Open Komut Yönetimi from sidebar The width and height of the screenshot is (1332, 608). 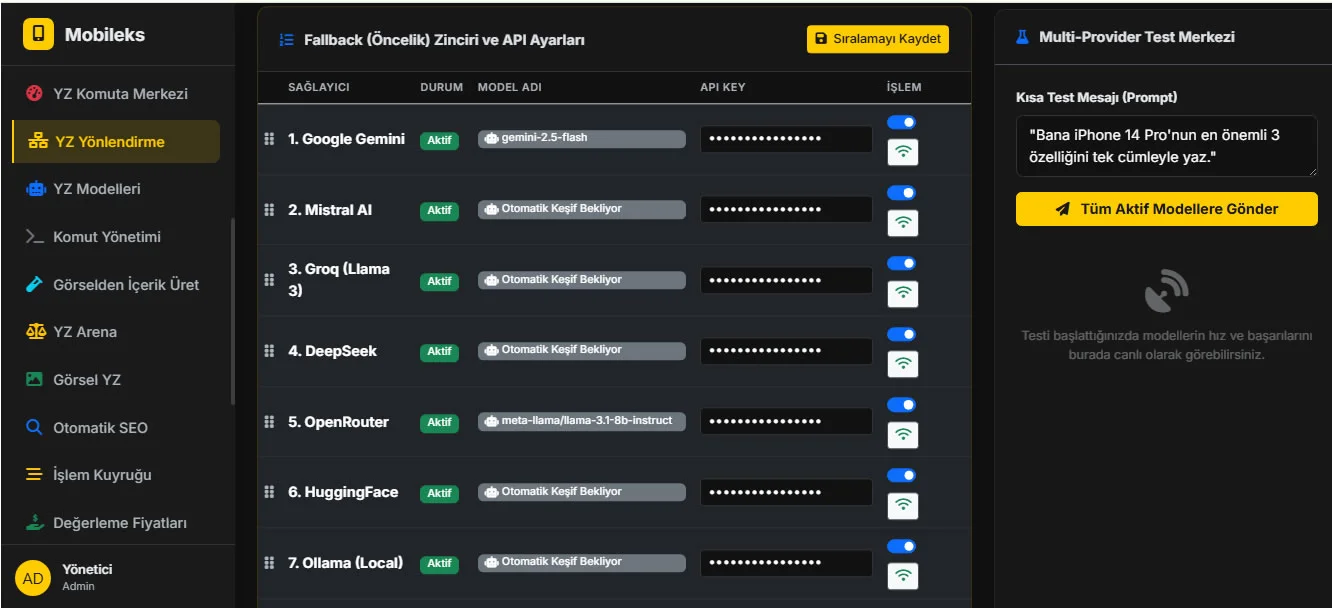coord(116,237)
